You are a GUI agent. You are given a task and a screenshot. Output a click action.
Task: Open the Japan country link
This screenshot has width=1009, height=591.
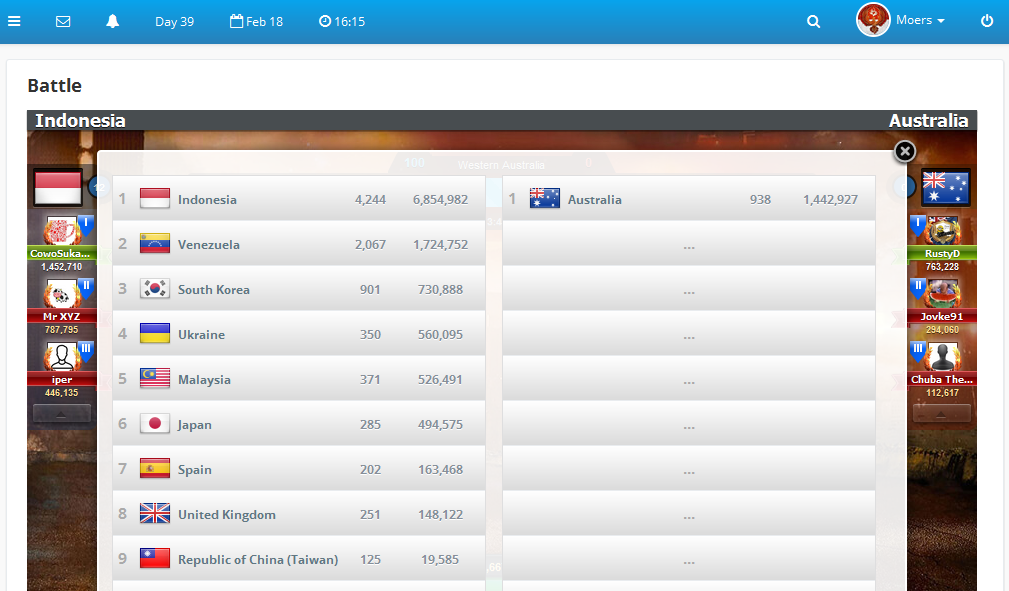pyautogui.click(x=194, y=425)
